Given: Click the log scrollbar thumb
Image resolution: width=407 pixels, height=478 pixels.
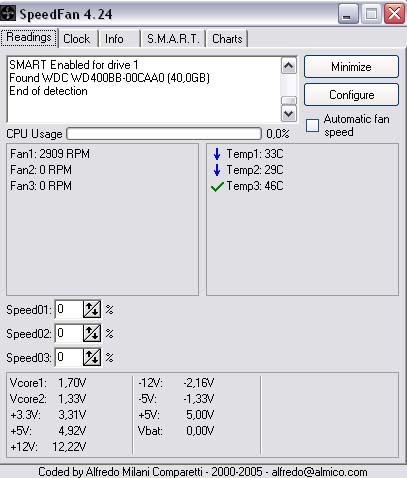Looking at the screenshot, I should coord(289,100).
